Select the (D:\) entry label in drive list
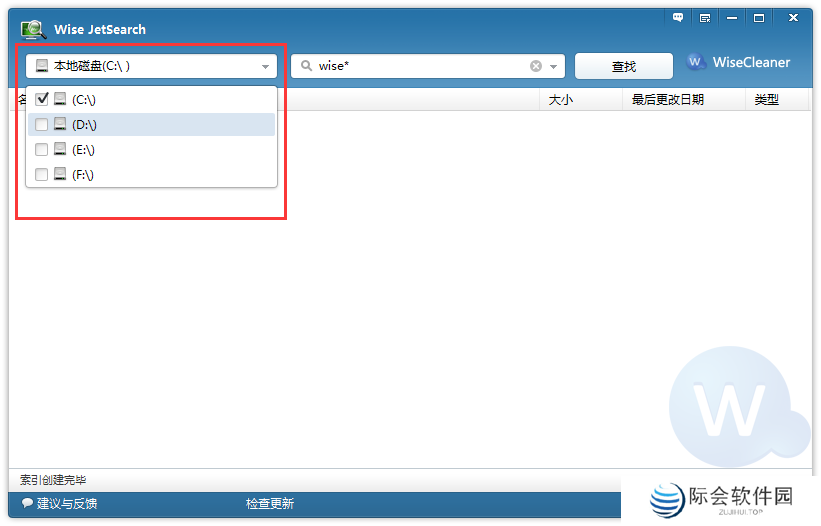Viewport: 821px width, 526px height. [x=84, y=125]
